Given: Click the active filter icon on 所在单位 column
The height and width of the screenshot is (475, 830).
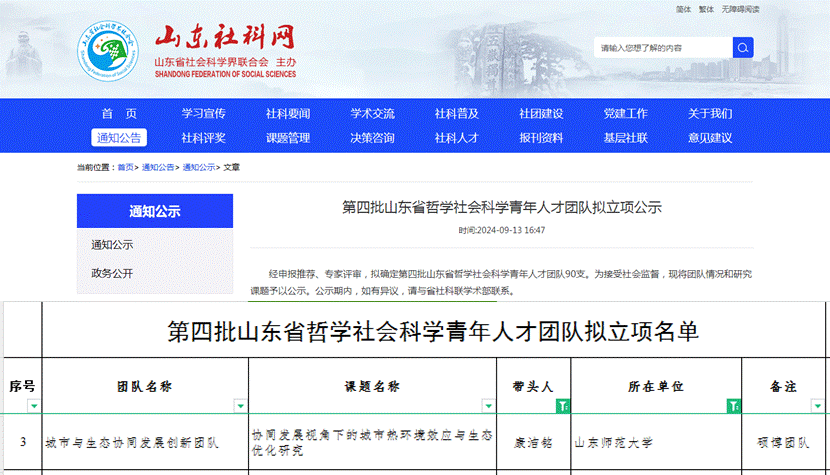Looking at the screenshot, I should coord(733,405).
